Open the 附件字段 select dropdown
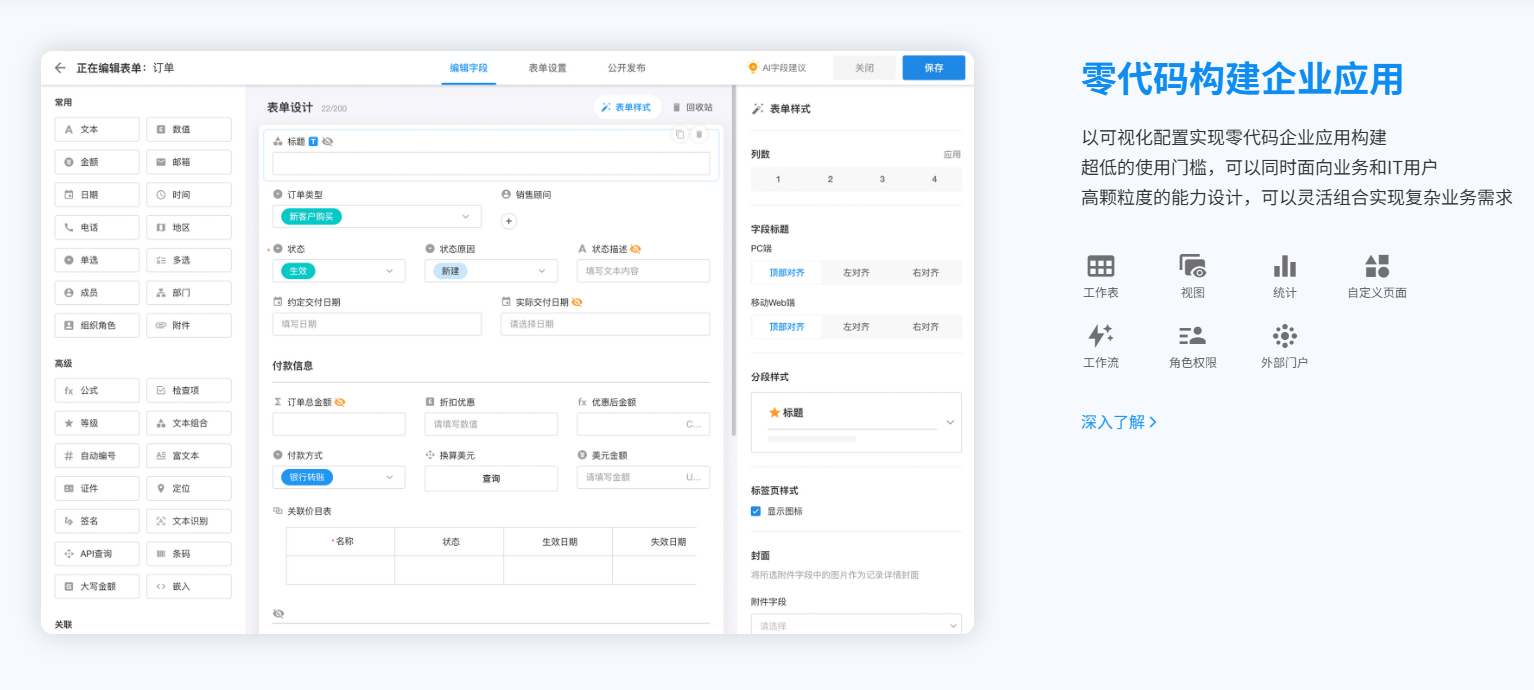This screenshot has height=690, width=1534. [x=855, y=626]
